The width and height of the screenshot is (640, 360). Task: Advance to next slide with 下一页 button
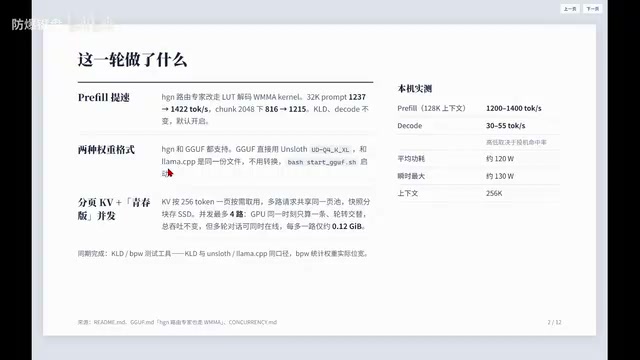(593, 9)
